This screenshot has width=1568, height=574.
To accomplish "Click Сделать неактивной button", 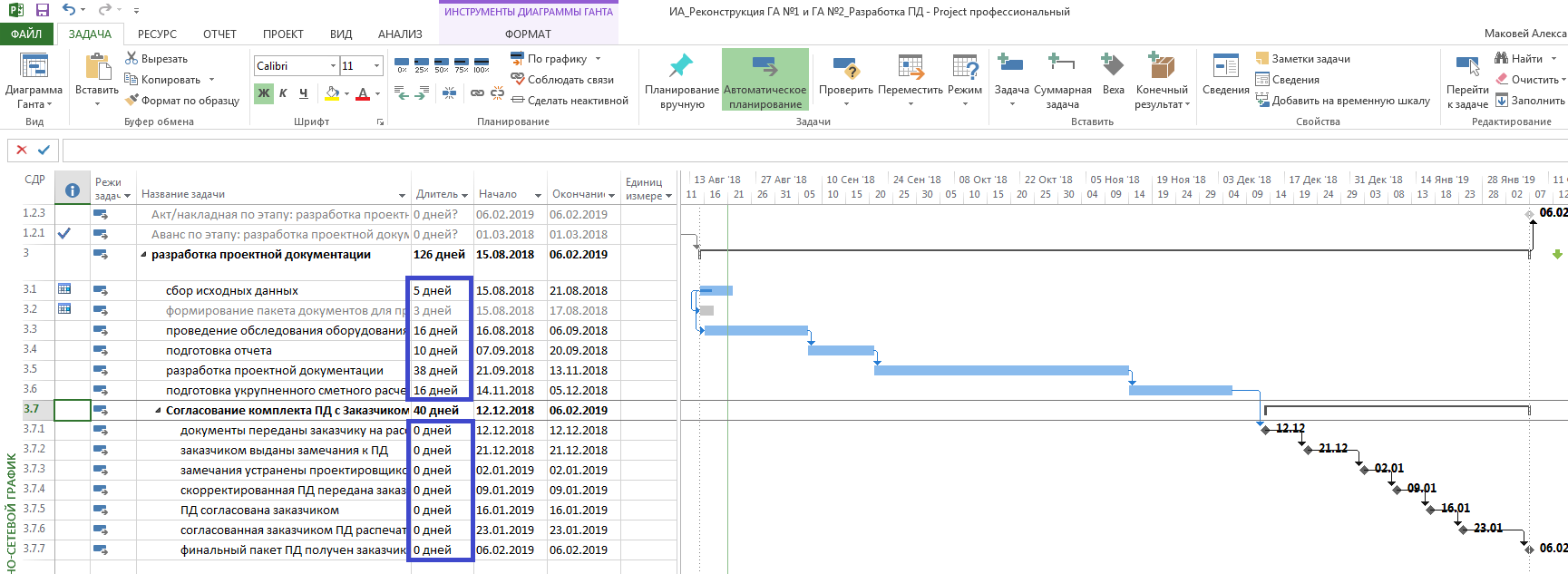I will (570, 101).
